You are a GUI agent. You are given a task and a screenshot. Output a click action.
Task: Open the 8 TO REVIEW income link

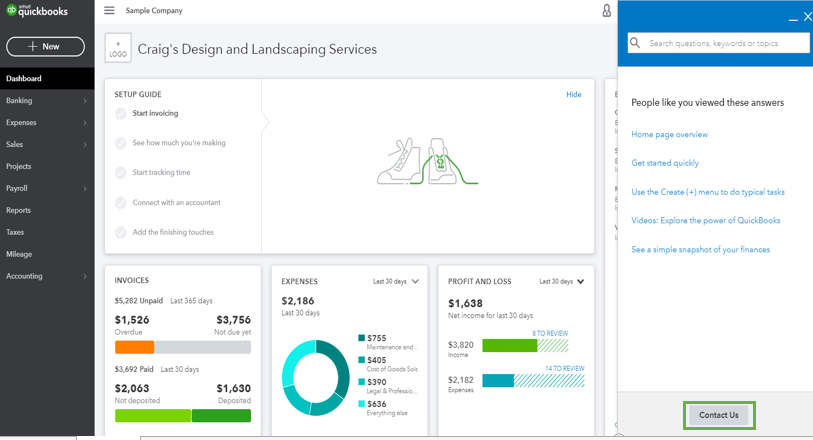(550, 333)
